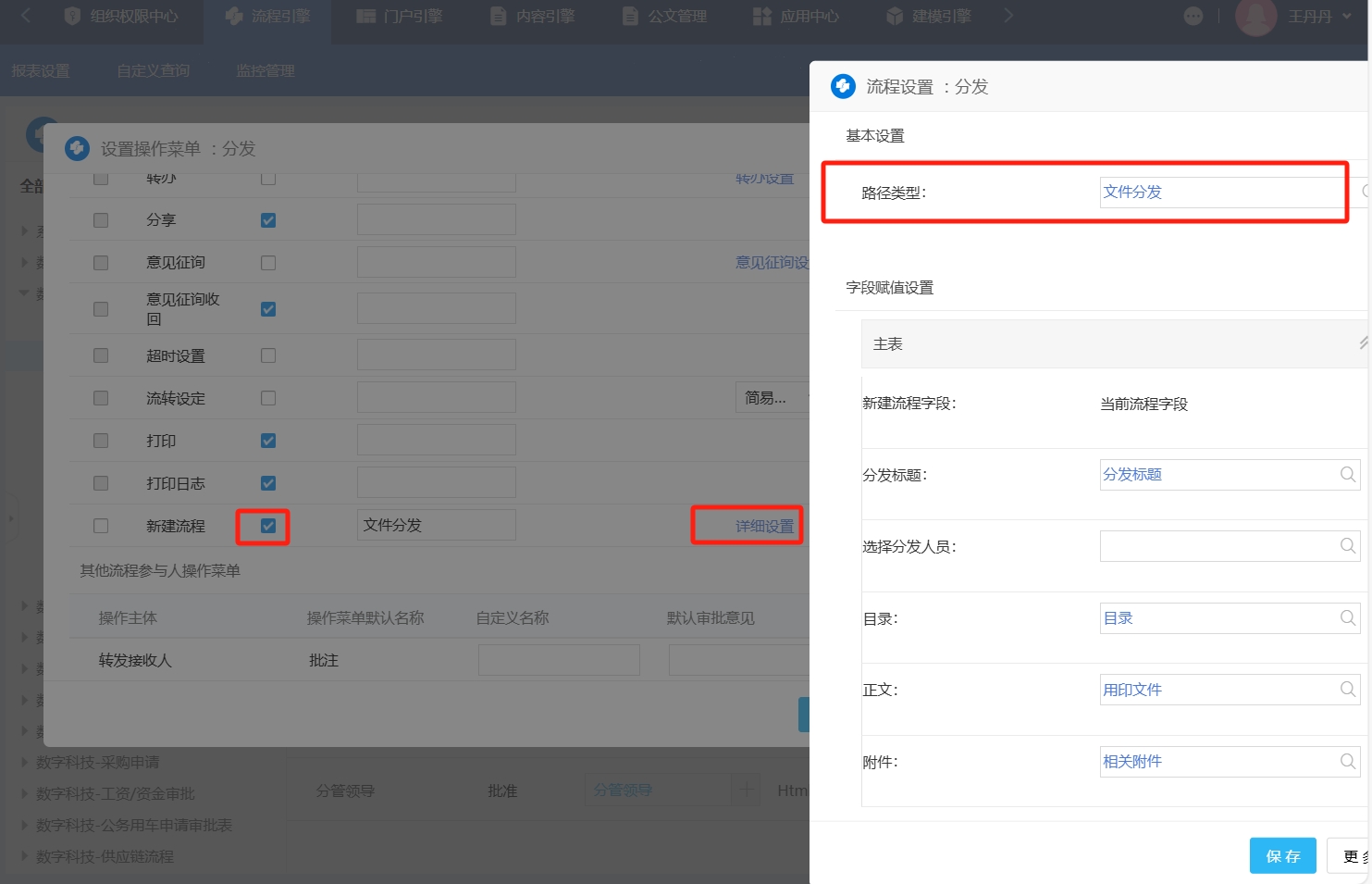Open the 路径类型 dropdown showing 文件分发
The height and width of the screenshot is (884, 1372).
point(1221,193)
